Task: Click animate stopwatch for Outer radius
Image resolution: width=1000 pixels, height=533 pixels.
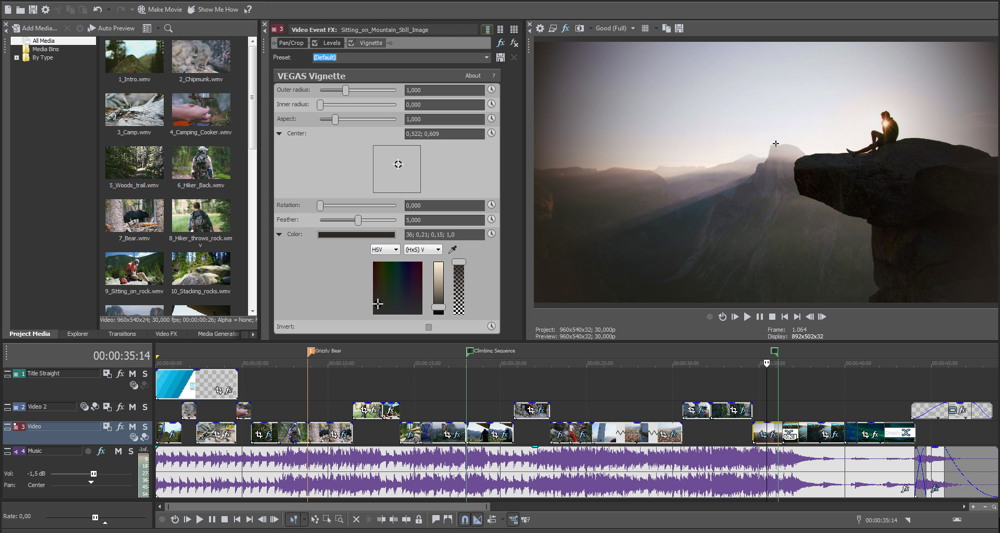Action: 492,90
